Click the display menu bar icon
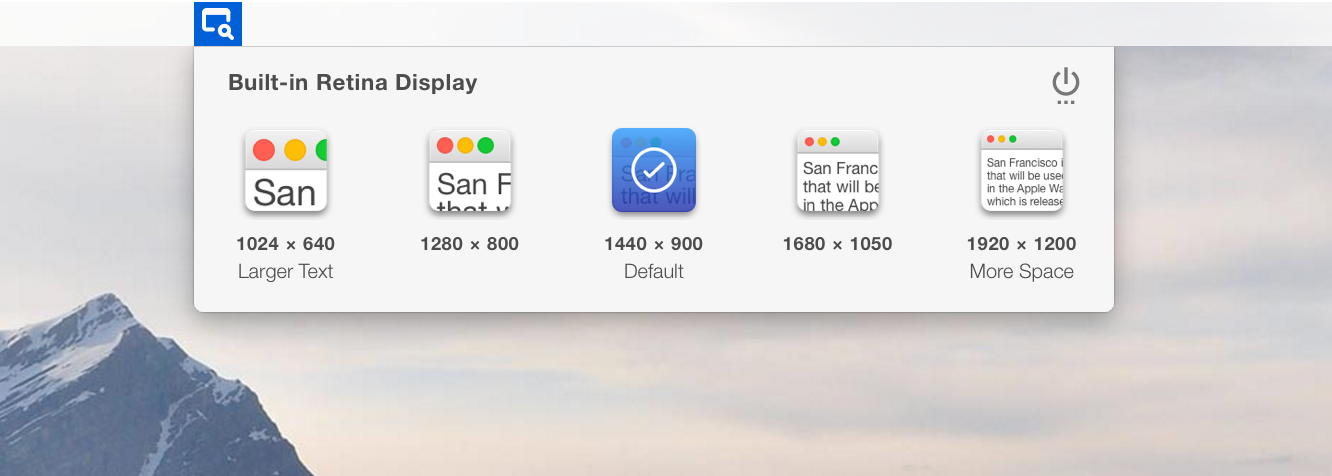The image size is (1332, 476). (218, 24)
